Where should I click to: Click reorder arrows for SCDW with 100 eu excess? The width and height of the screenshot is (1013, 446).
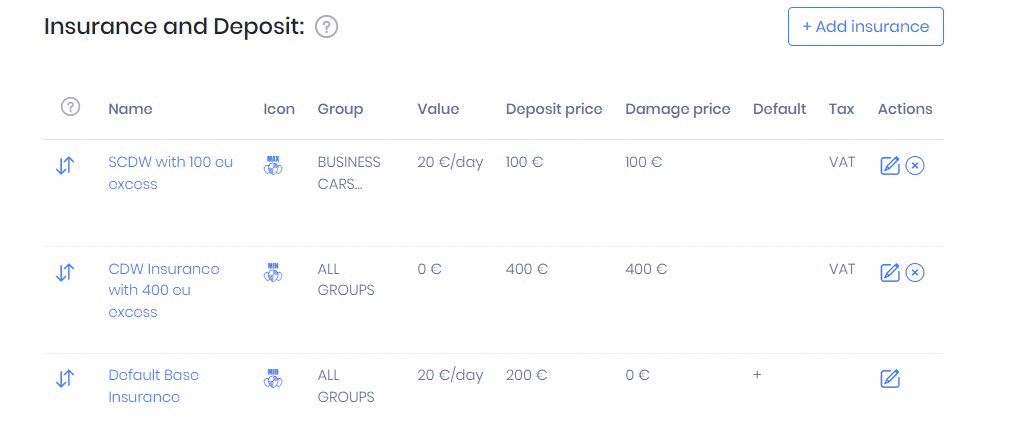[65, 166]
